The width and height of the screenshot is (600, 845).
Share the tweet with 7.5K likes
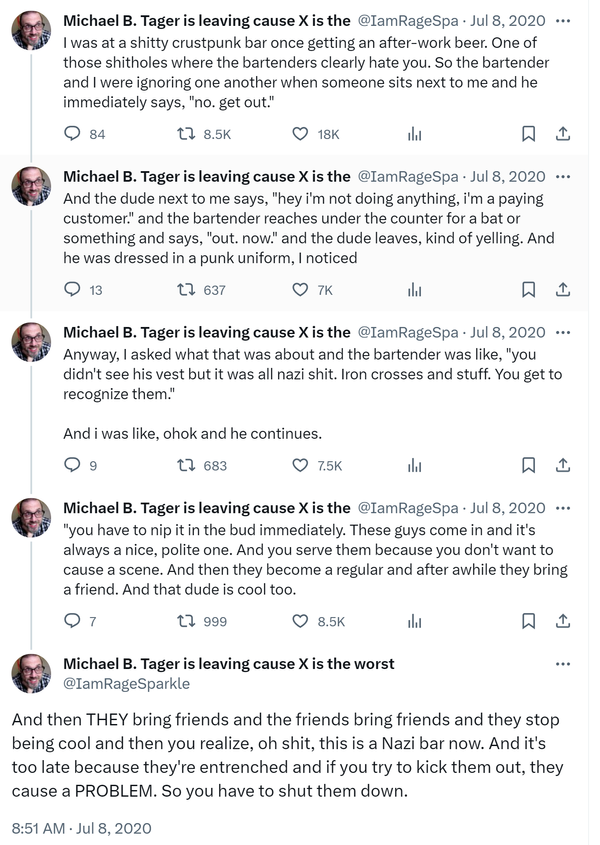(x=562, y=465)
